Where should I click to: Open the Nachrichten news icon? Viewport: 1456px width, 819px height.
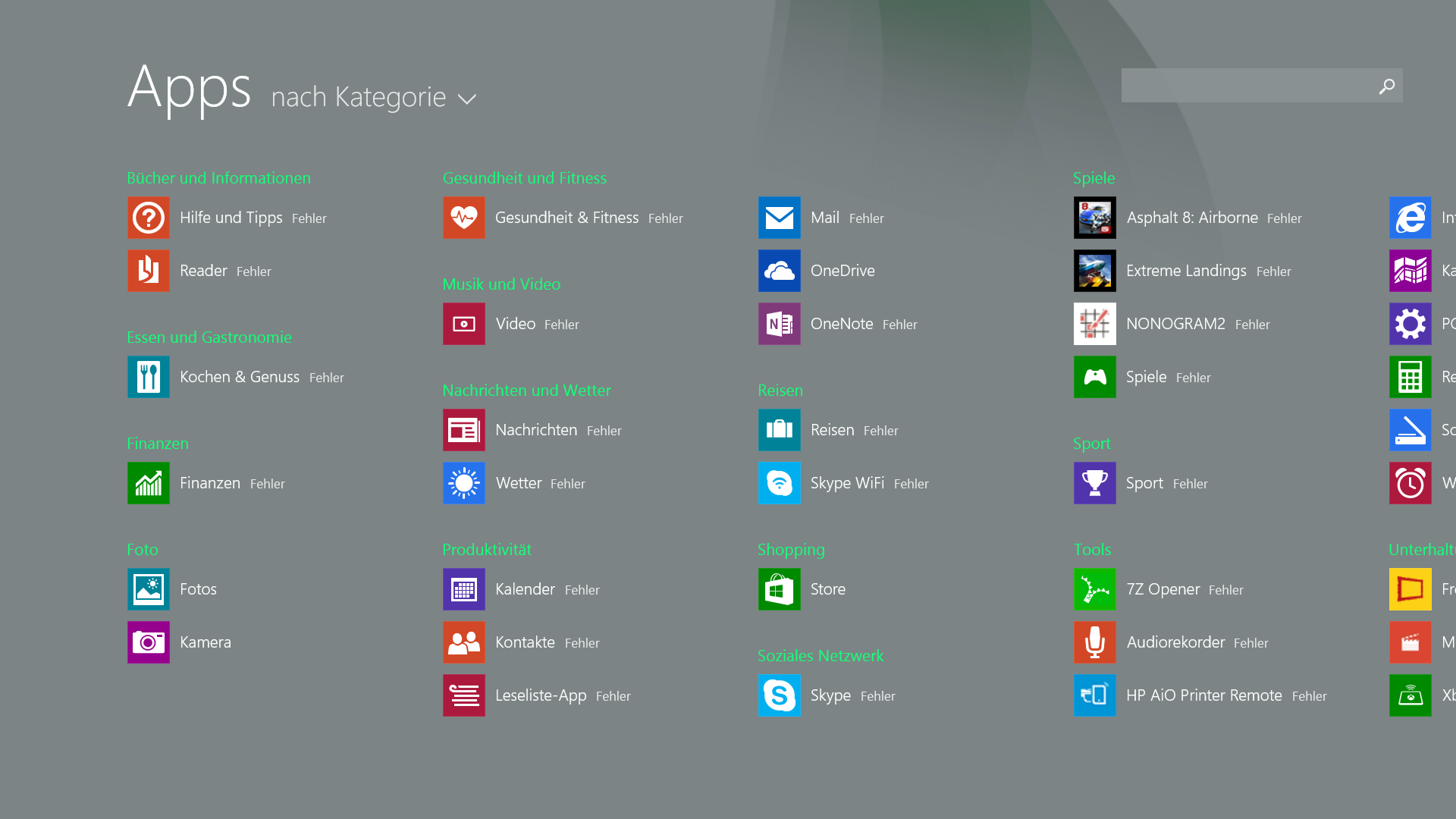tap(463, 430)
